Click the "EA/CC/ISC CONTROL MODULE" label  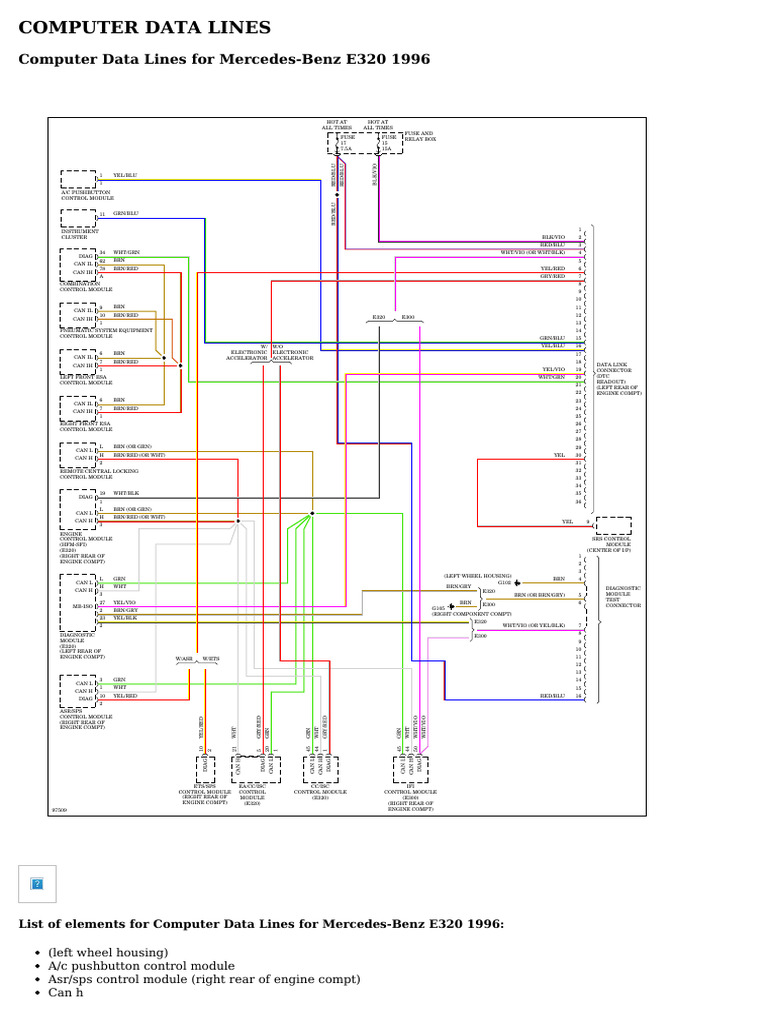coord(252,794)
